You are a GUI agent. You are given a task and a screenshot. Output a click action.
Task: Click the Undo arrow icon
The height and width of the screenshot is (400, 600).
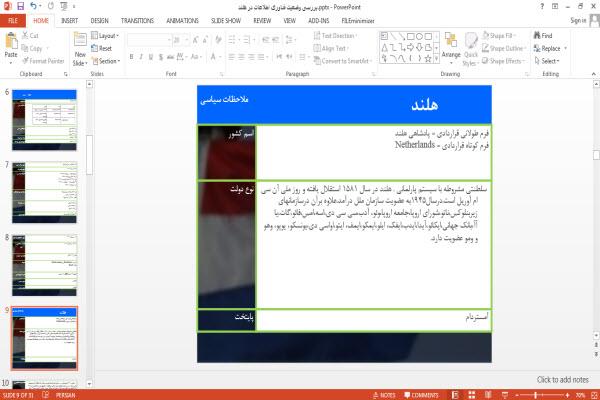click(x=34, y=6)
